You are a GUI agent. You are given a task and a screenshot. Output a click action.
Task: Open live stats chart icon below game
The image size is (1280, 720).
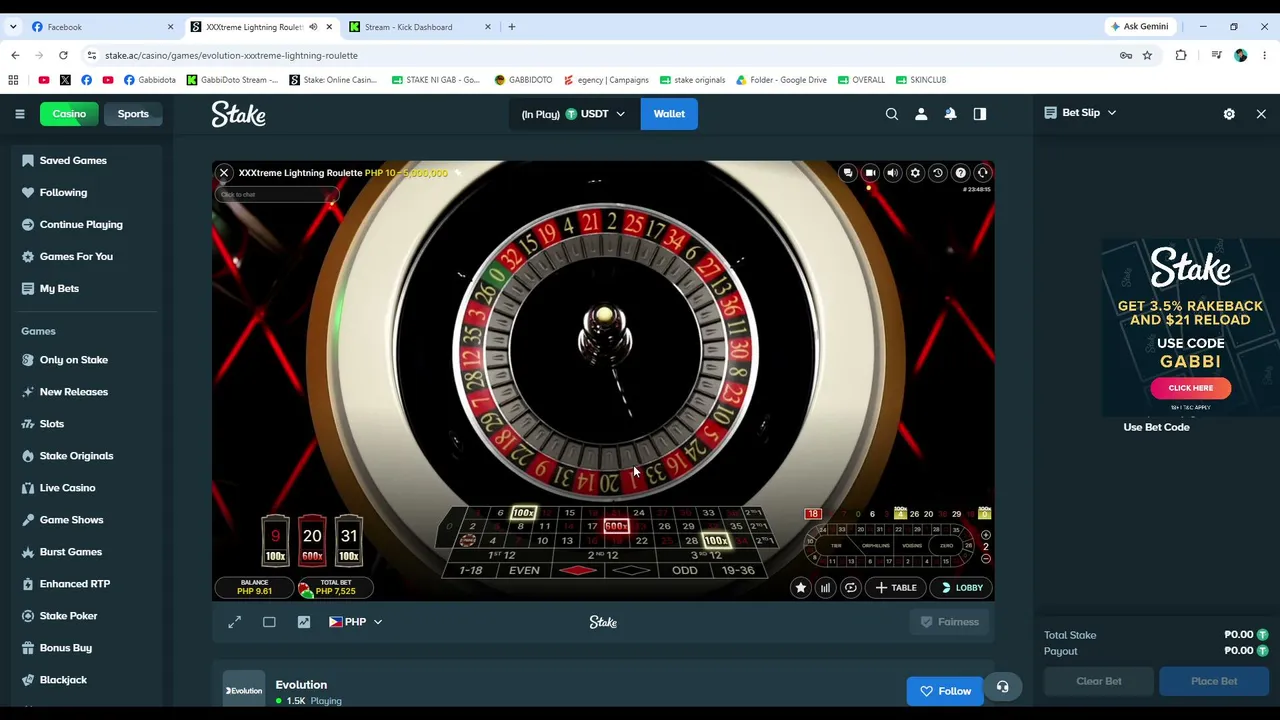(304, 622)
